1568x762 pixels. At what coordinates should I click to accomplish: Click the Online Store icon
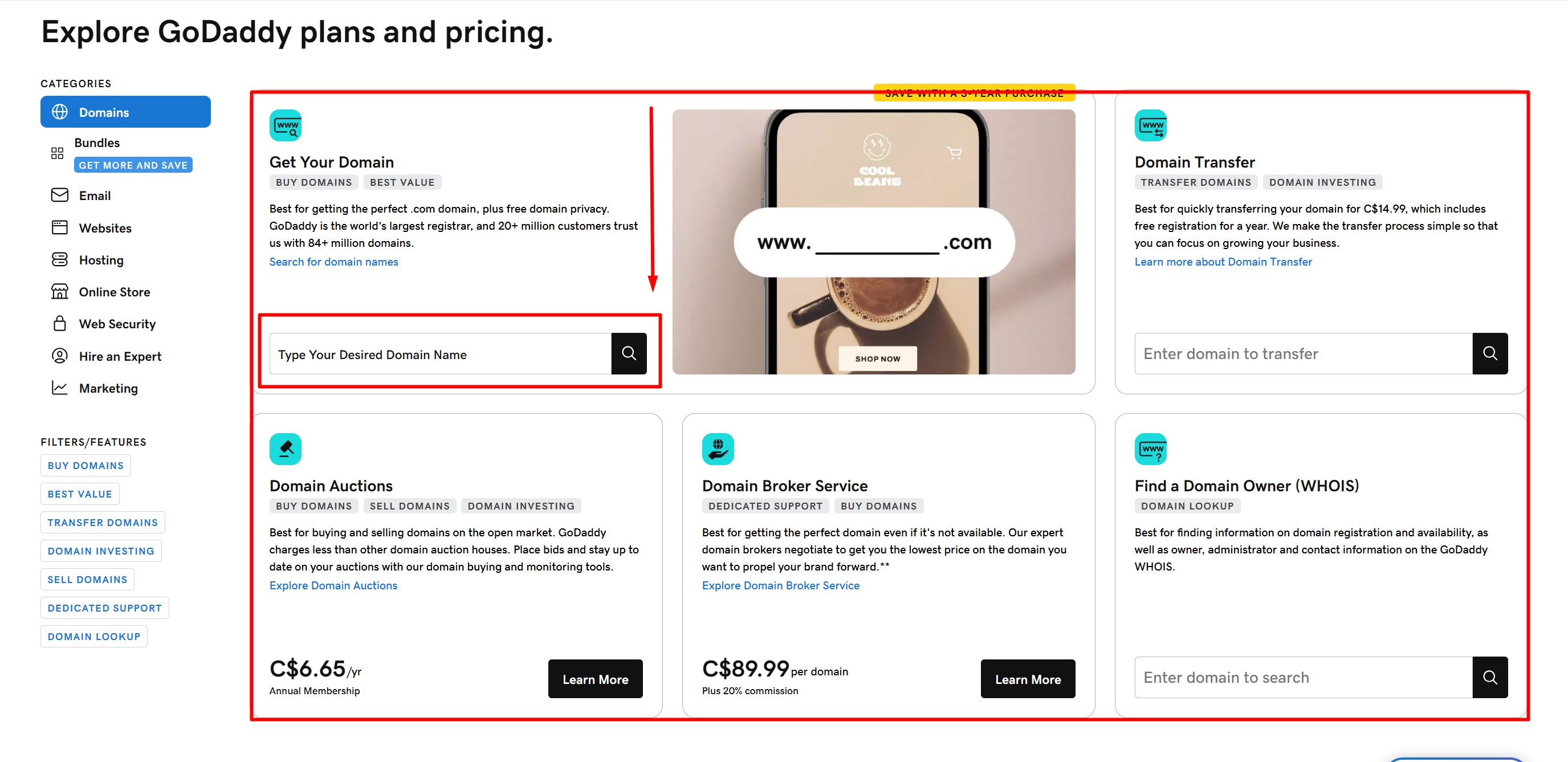pos(60,292)
